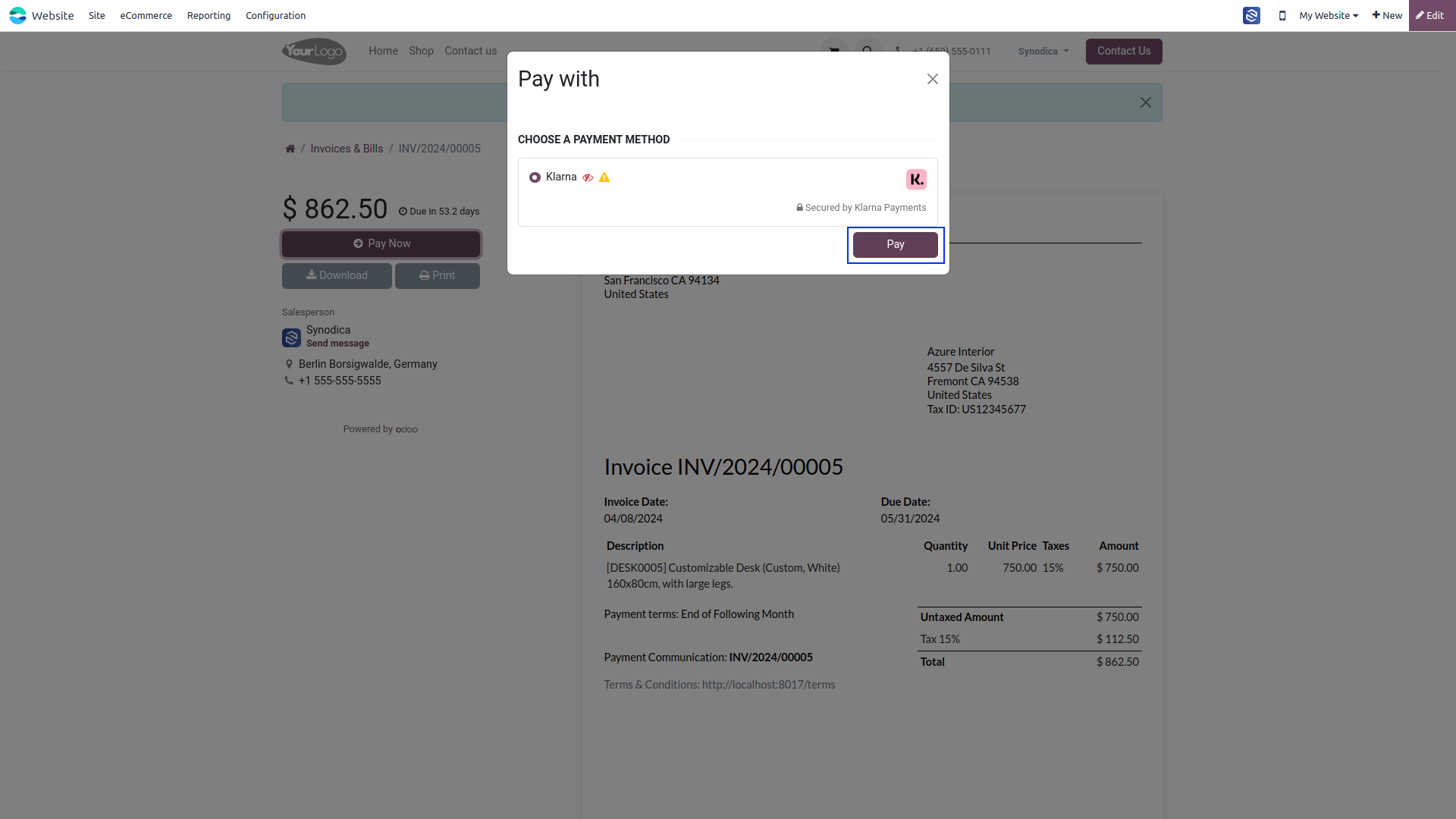Click the Due Date 05/31/2024 value
This screenshot has height=819, width=1456.
coord(910,519)
